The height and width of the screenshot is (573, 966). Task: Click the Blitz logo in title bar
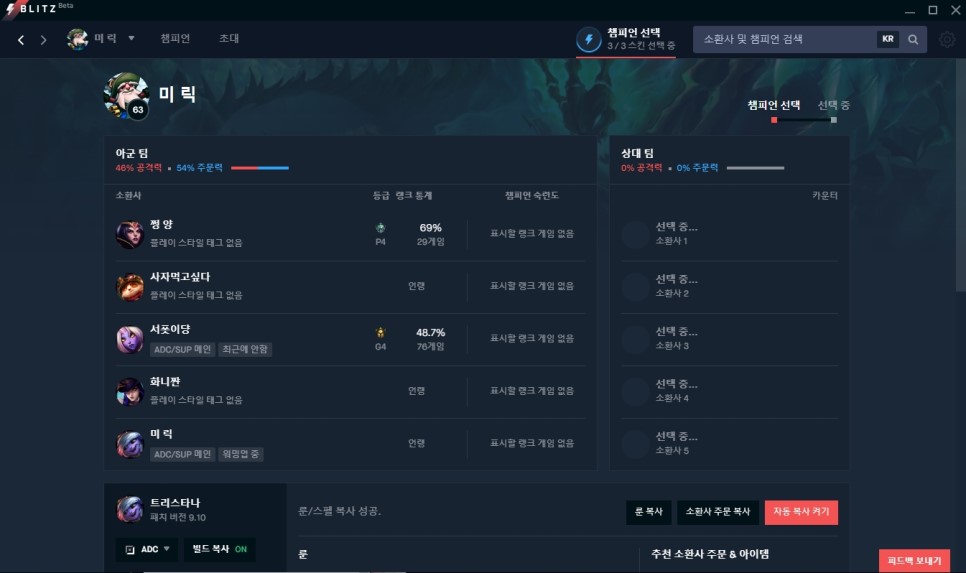[31, 8]
